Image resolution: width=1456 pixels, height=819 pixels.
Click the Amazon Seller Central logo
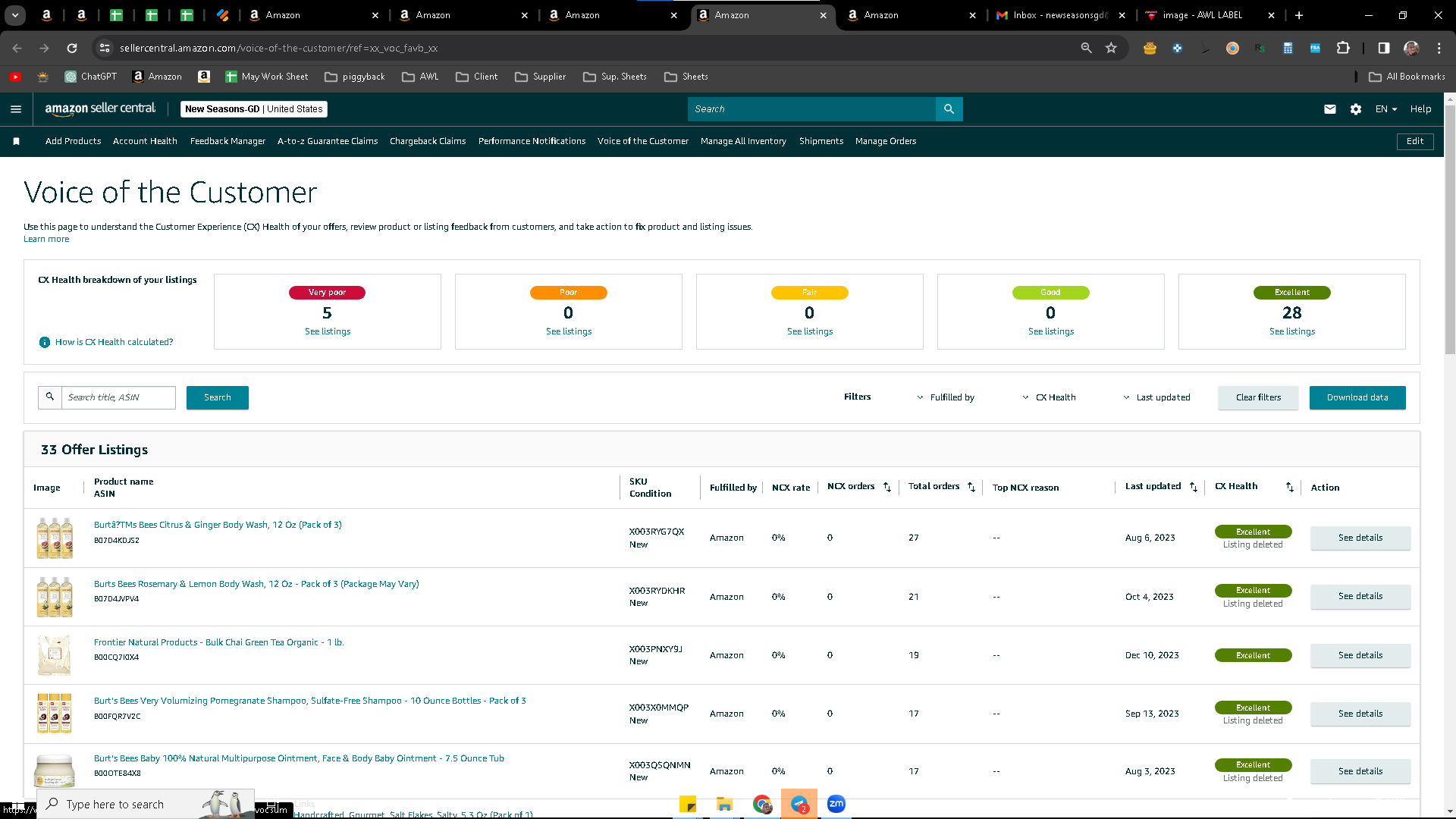(x=100, y=109)
